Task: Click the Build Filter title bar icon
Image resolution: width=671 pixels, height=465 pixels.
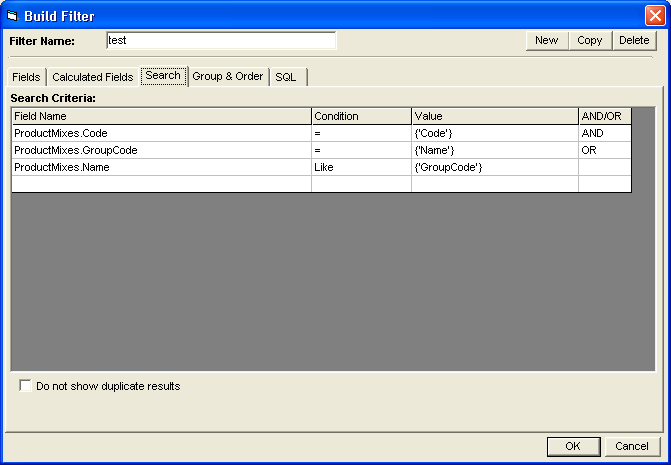Action: tap(12, 14)
